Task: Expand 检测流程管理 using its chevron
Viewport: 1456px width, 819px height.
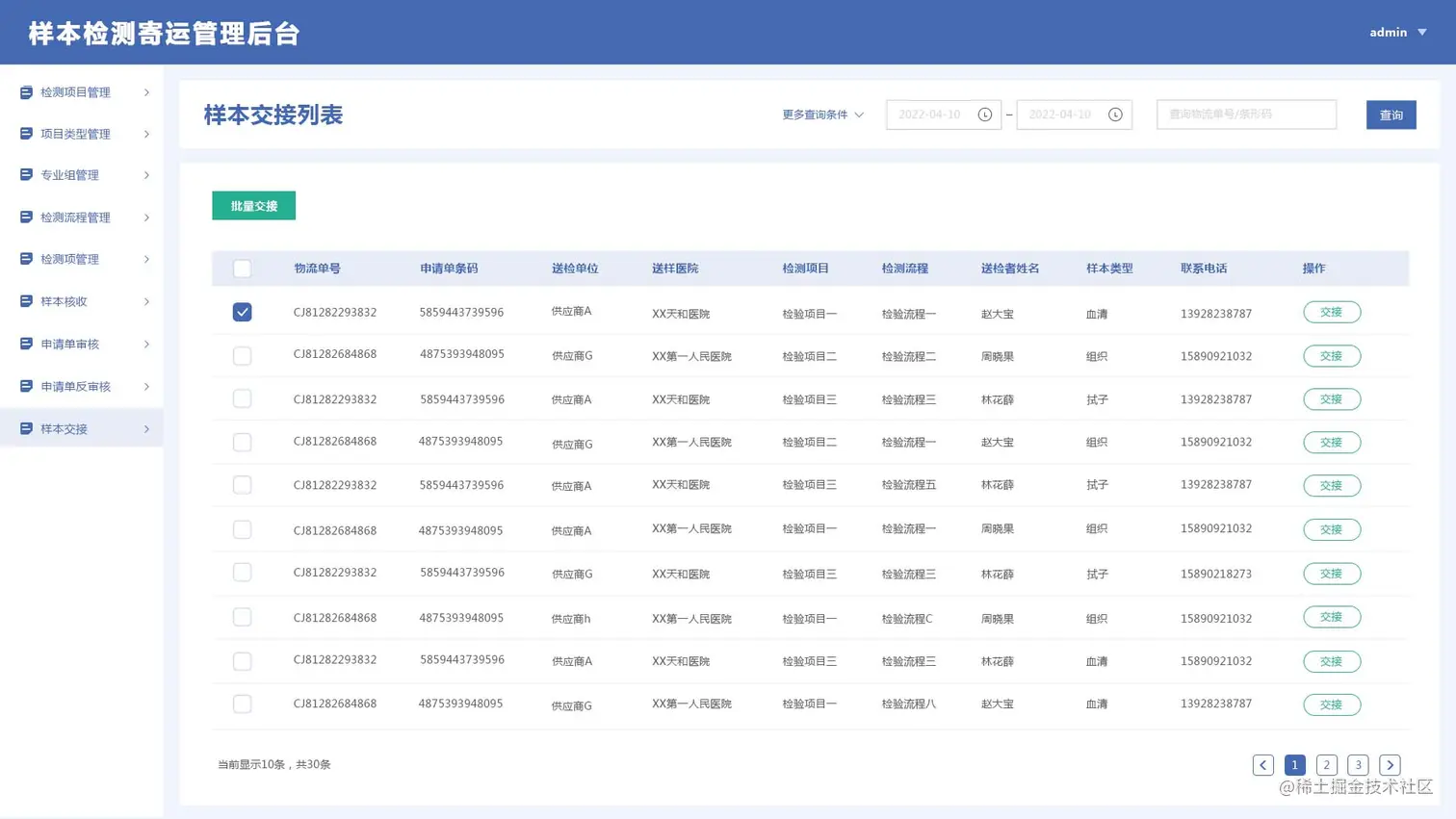Action: click(x=146, y=218)
